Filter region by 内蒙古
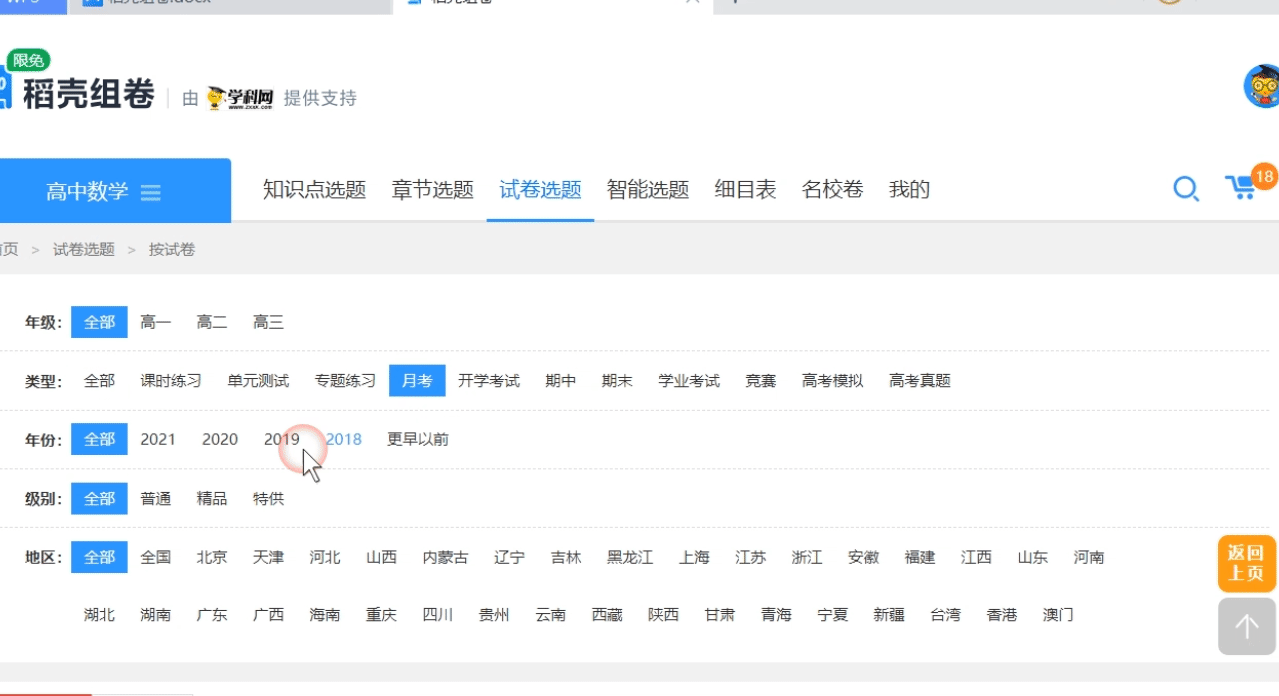This screenshot has width=1279, height=696. click(x=445, y=557)
